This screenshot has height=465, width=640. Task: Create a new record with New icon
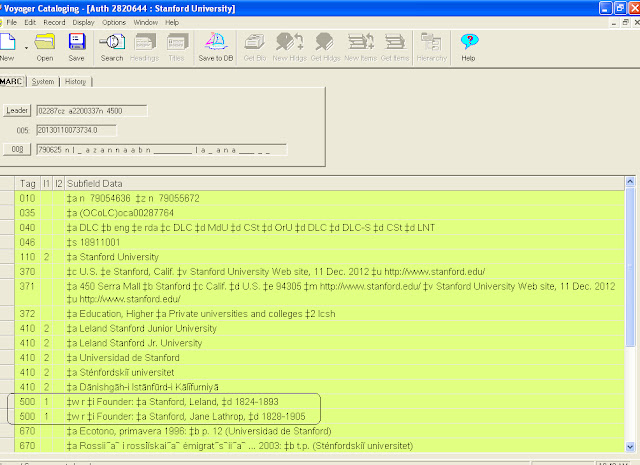click(7, 47)
